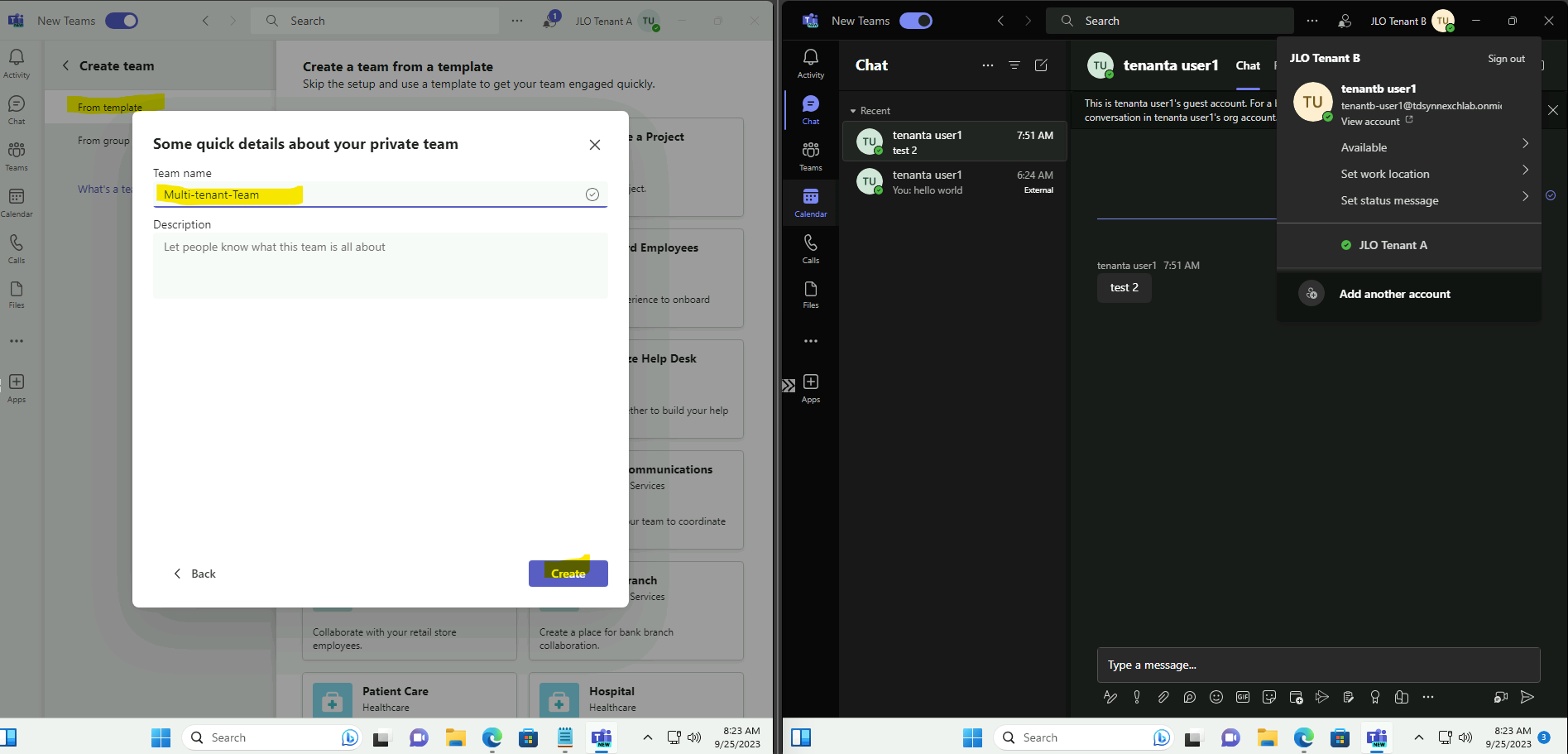Open the GIF picker icon
Screen dimensions: 1568x754
tap(1243, 697)
